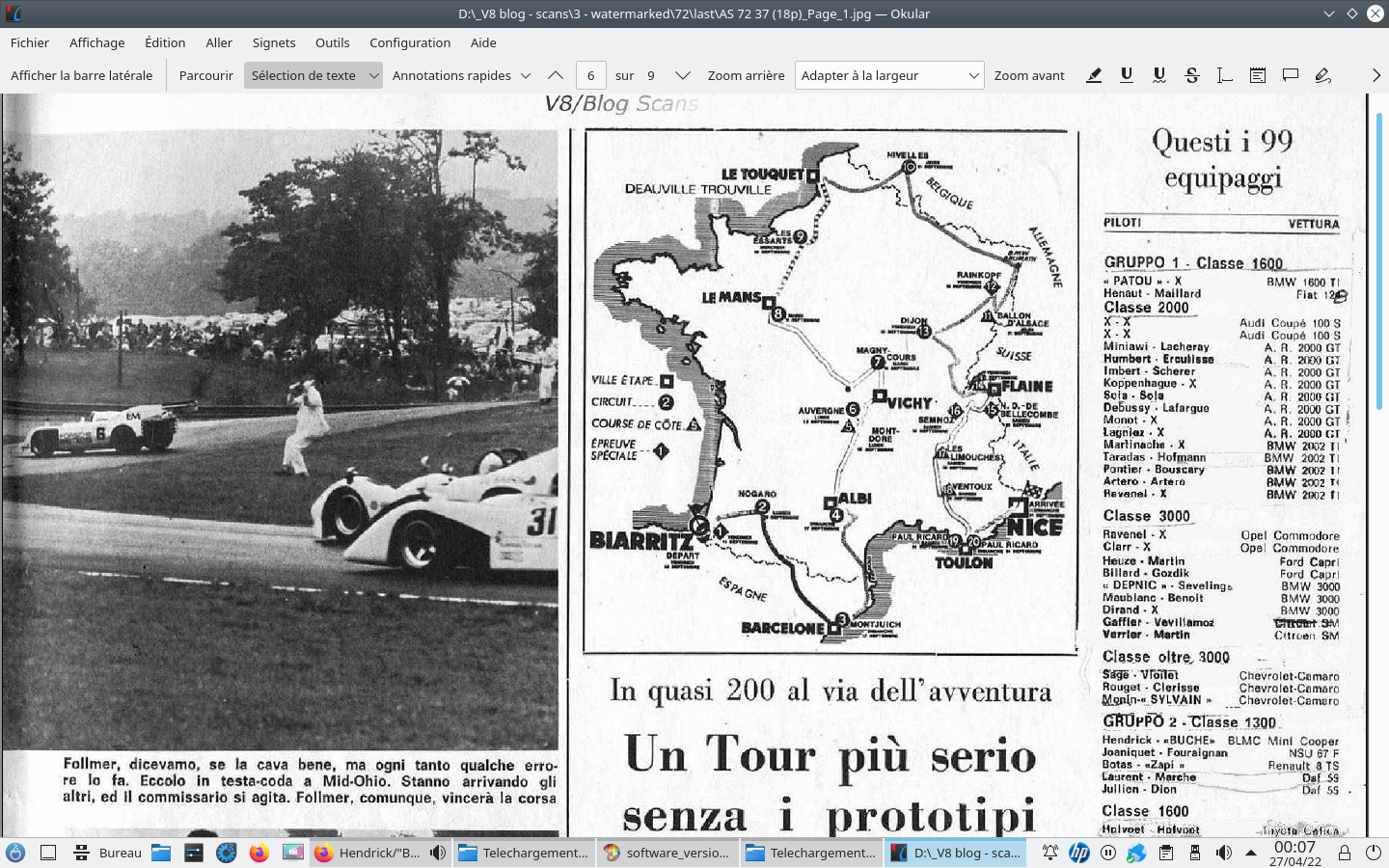Expand hidden system tray icons arrow
Image resolution: width=1389 pixels, height=868 pixels.
pyautogui.click(x=1251, y=853)
